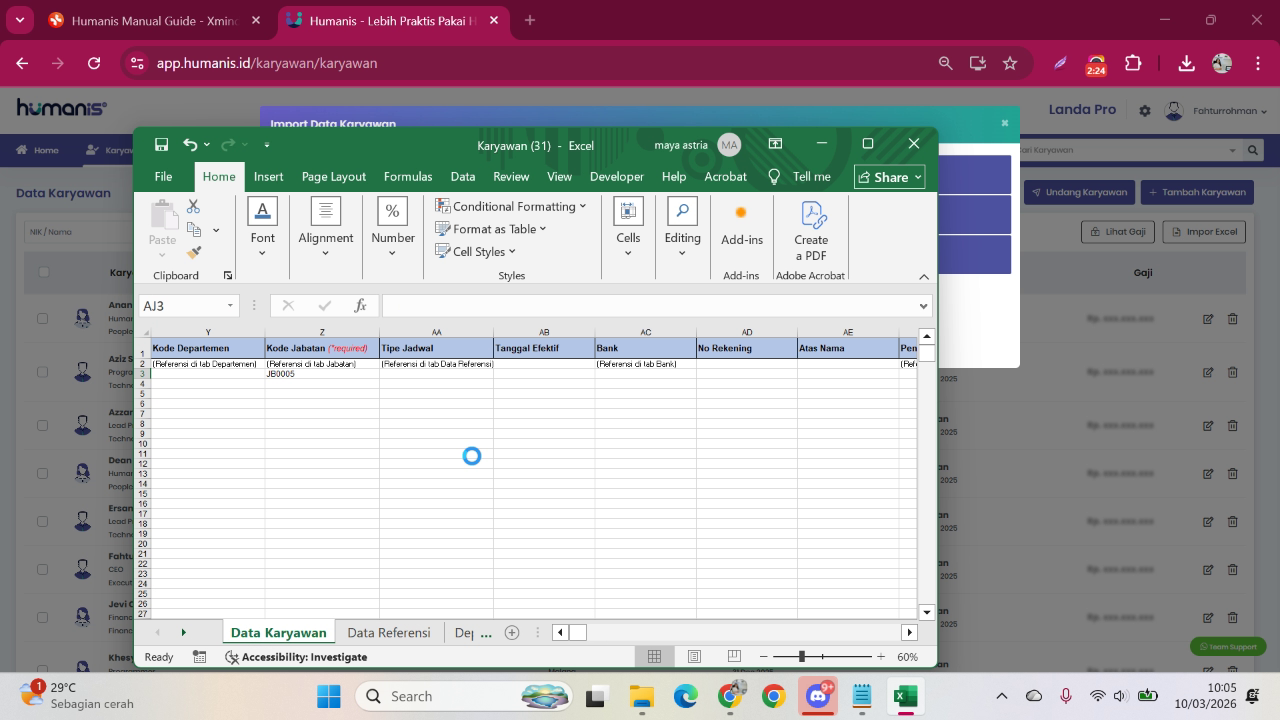
Task: Add a new sheet with the plus icon
Action: (x=512, y=632)
